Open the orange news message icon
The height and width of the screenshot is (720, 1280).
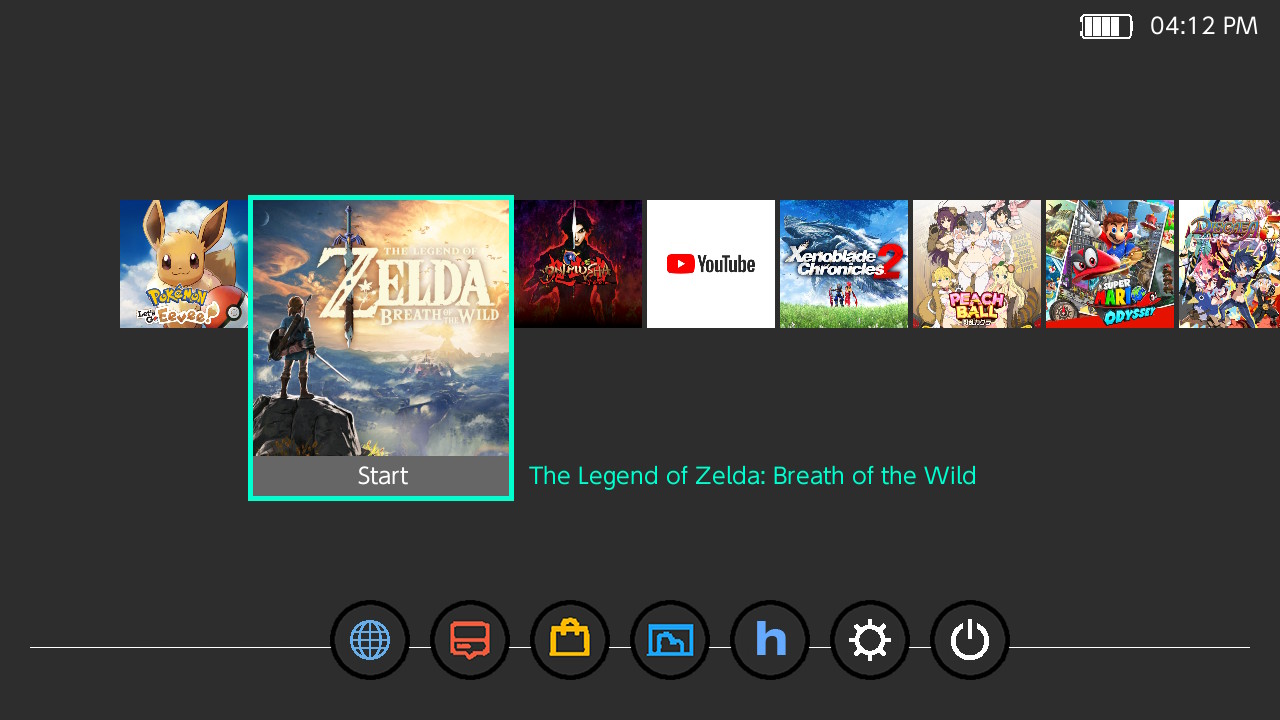(x=470, y=640)
